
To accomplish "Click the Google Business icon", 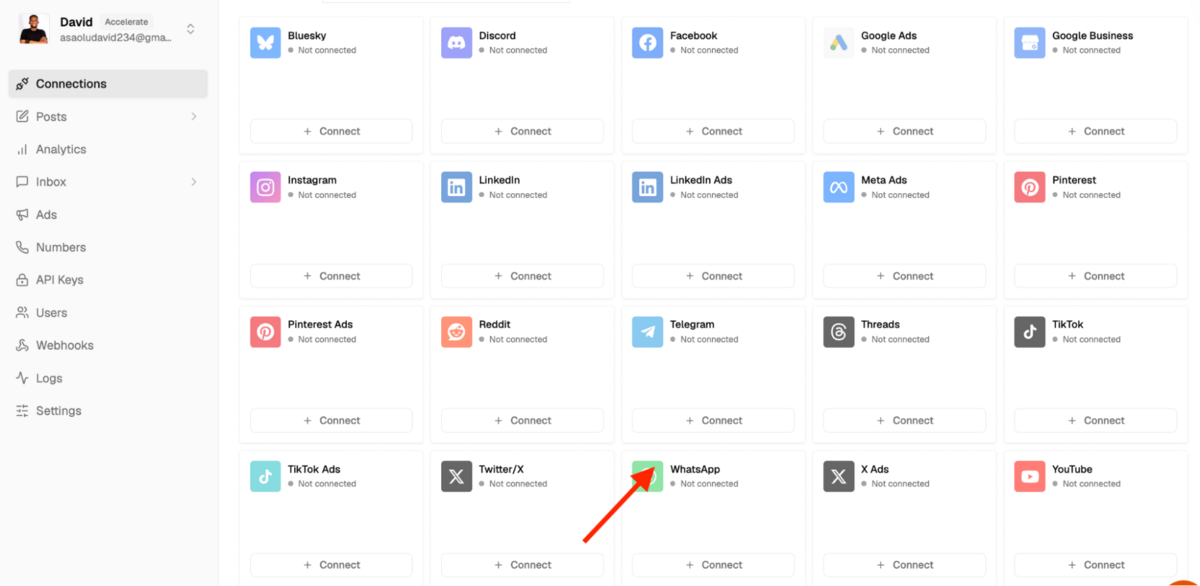I will click(1029, 43).
